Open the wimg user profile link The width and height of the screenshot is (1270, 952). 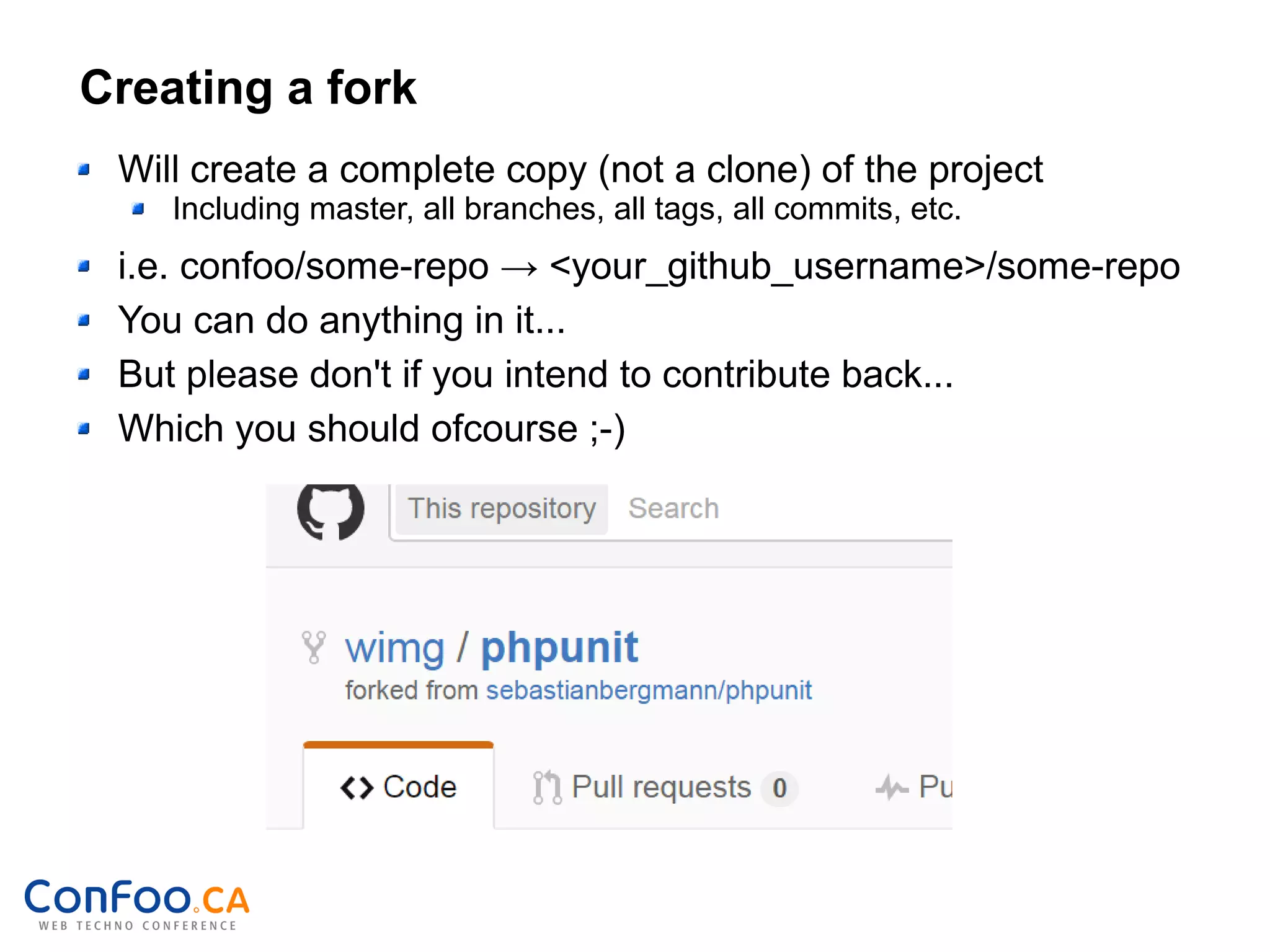click(x=395, y=649)
